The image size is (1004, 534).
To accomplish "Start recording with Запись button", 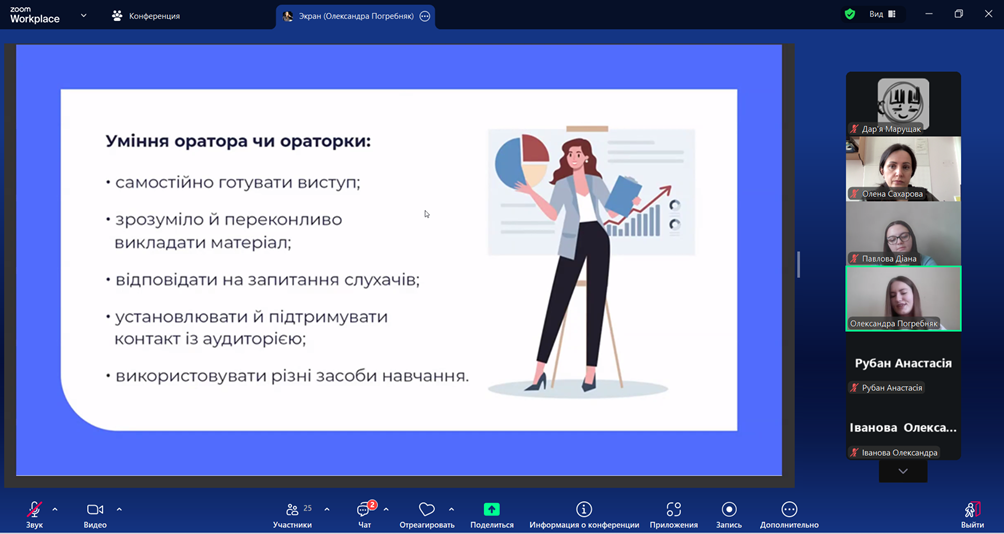I will point(729,514).
